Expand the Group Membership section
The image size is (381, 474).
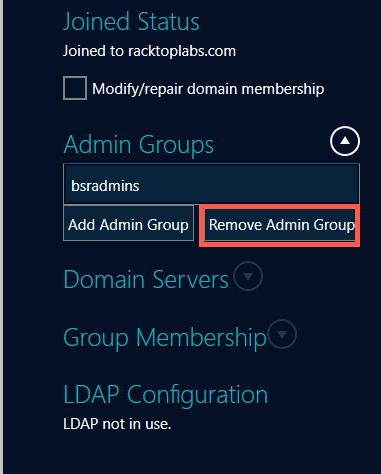click(x=282, y=334)
